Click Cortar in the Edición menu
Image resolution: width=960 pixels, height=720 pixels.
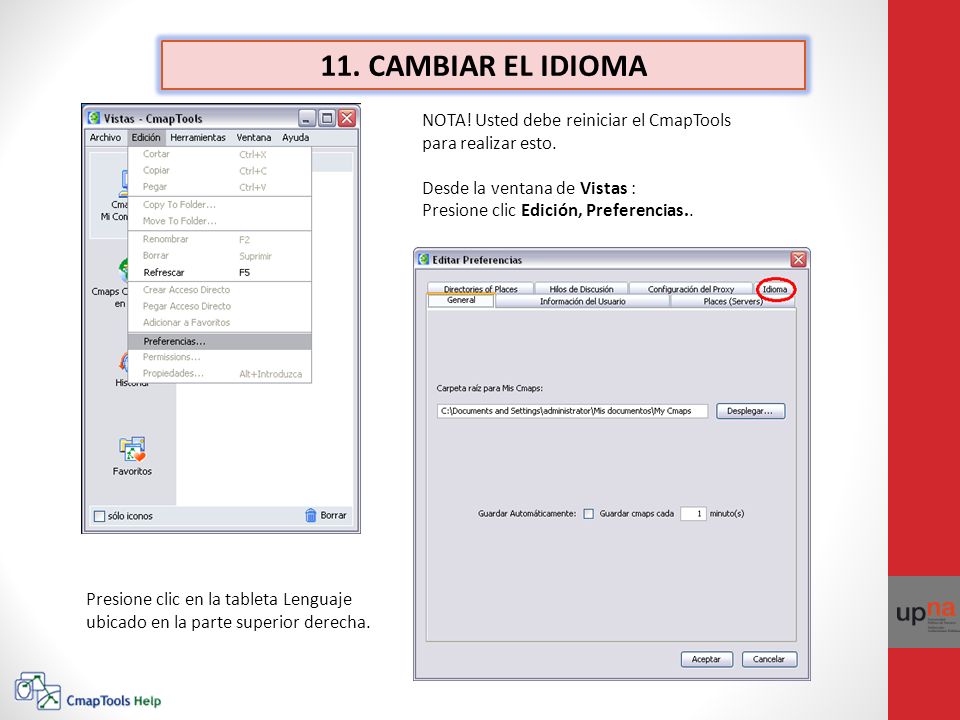pos(220,154)
